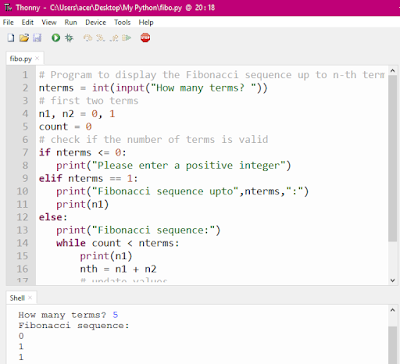Open the Edit menu

pyautogui.click(x=28, y=22)
